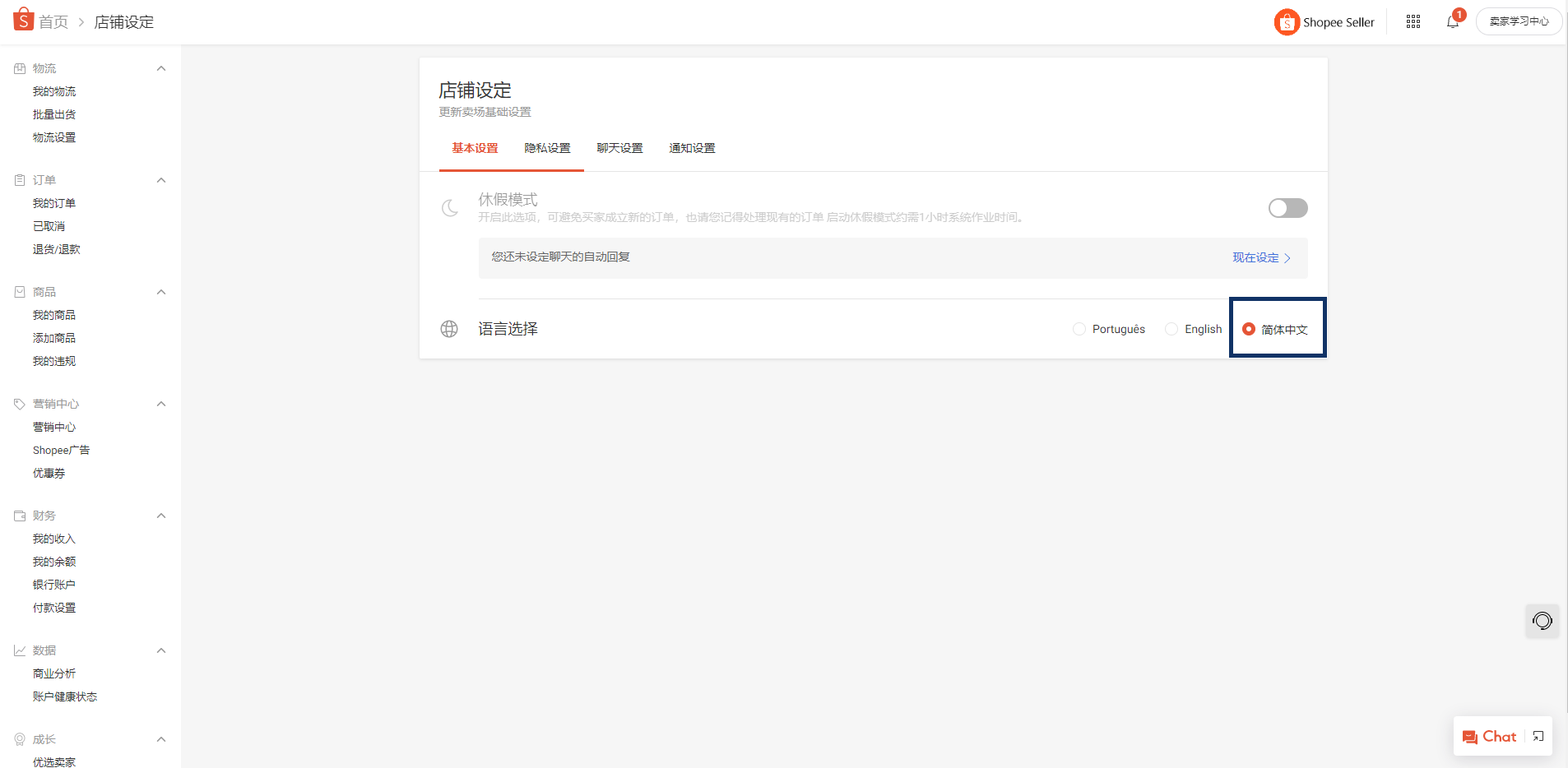Image resolution: width=1568 pixels, height=768 pixels.
Task: Open 我的物流 in sidebar
Action: (x=54, y=91)
